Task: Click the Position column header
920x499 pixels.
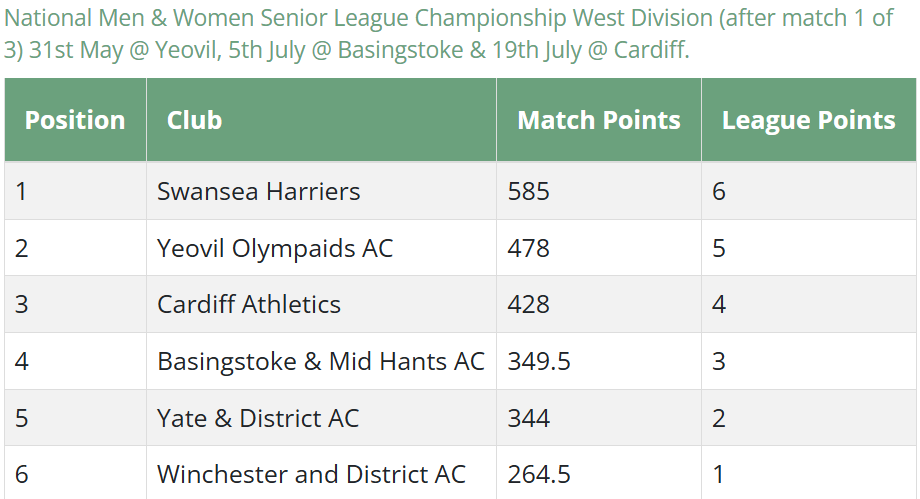Action: [75, 120]
